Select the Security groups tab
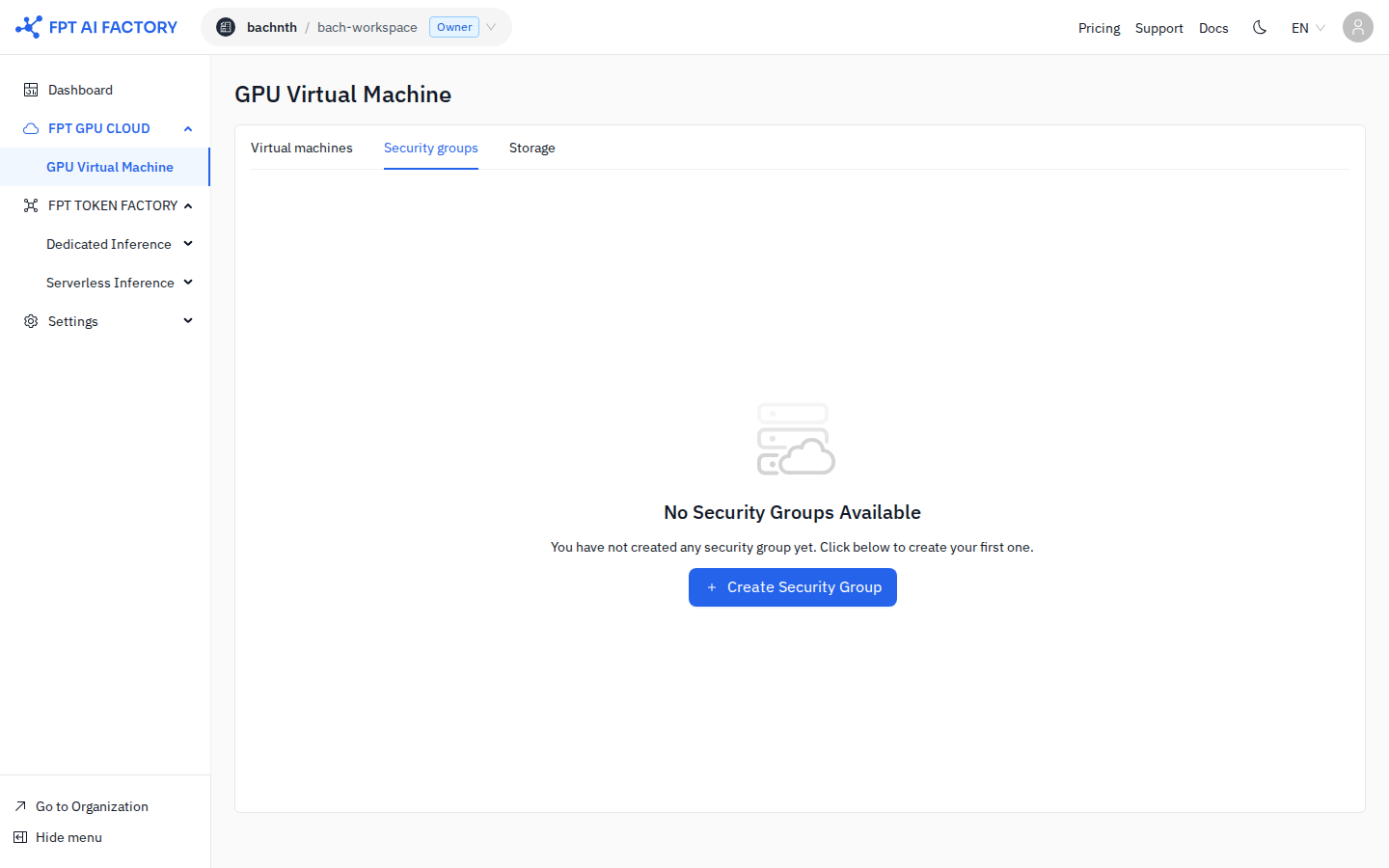This screenshot has height=868, width=1389. pyautogui.click(x=431, y=148)
